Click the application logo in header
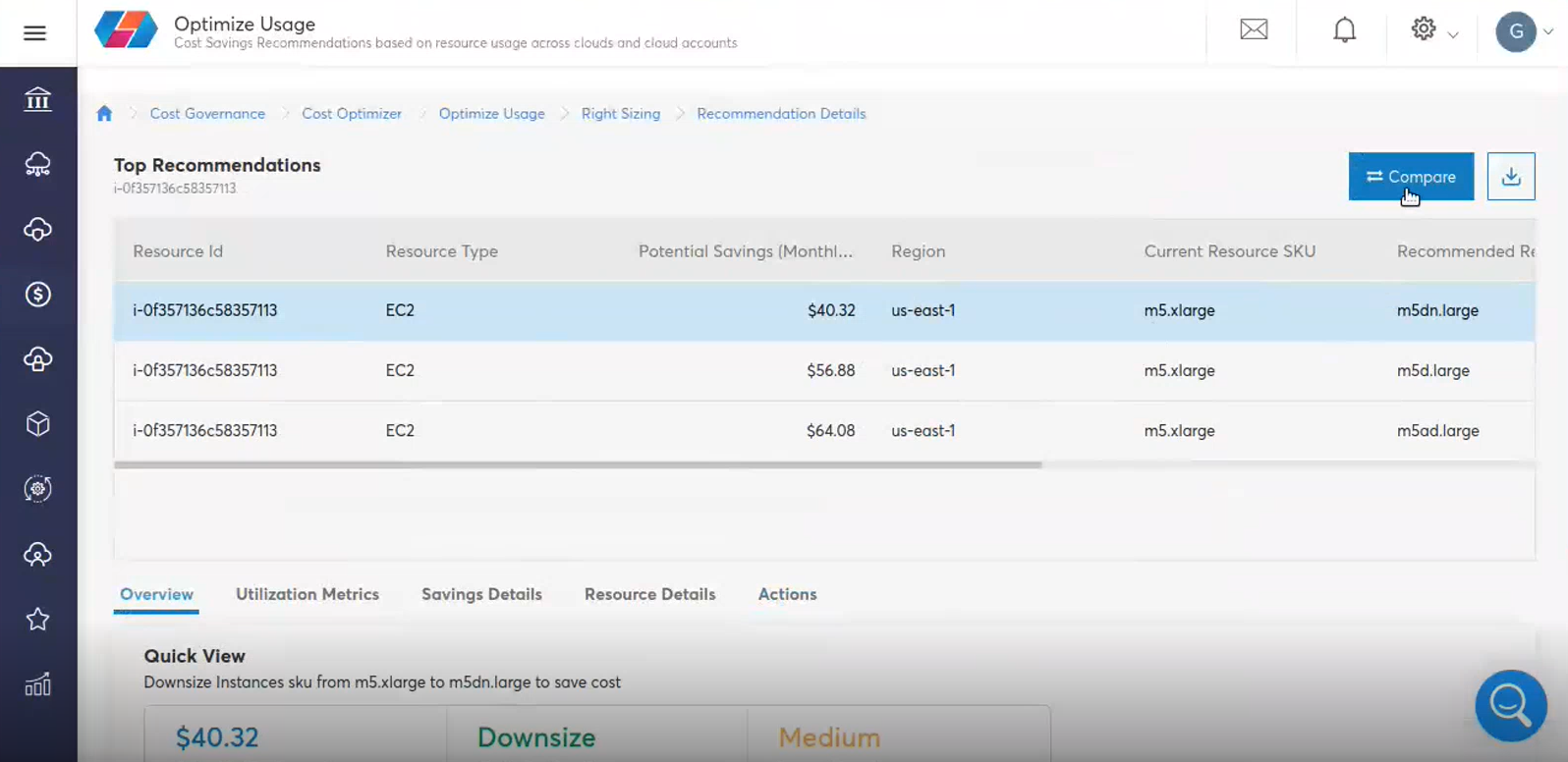Viewport: 1568px width, 762px height. pos(126,30)
